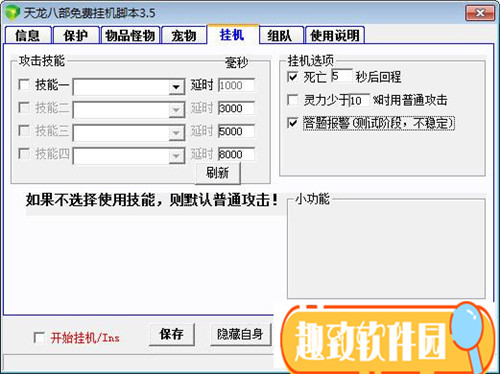500x374 pixels.
Task: Open the 技能一 dropdown list
Action: [176, 87]
